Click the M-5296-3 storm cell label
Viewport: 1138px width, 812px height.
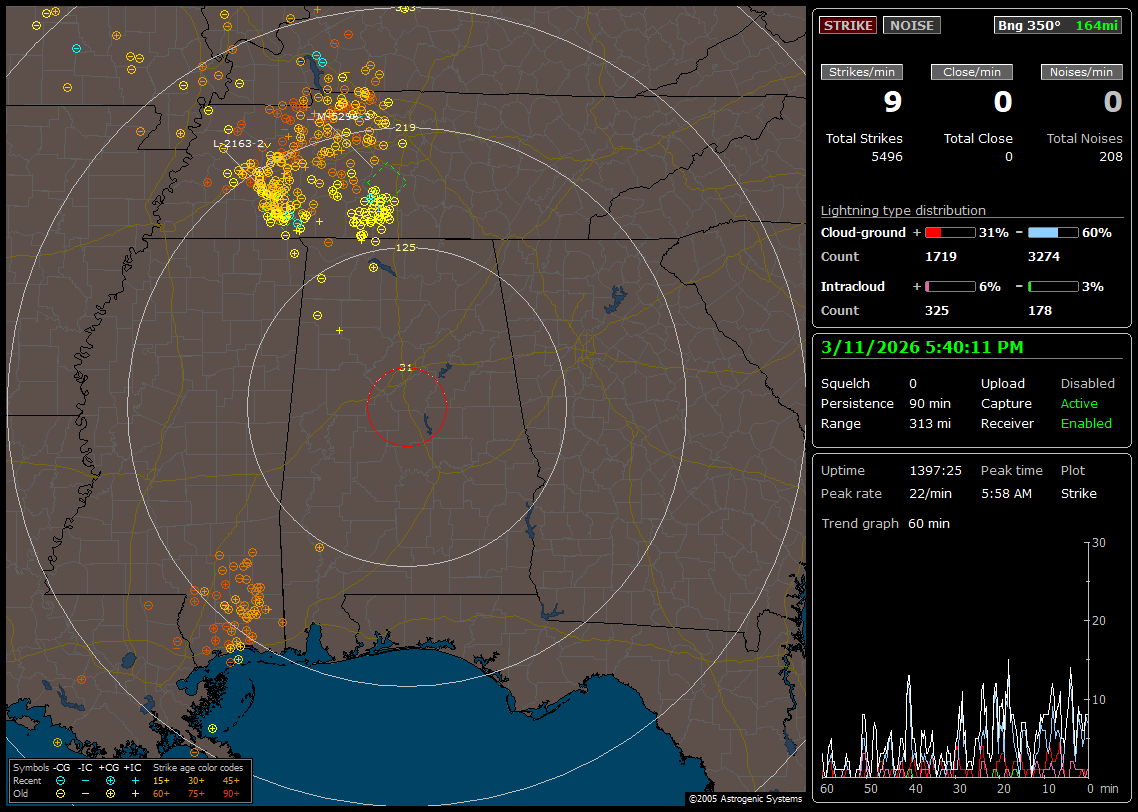343,116
